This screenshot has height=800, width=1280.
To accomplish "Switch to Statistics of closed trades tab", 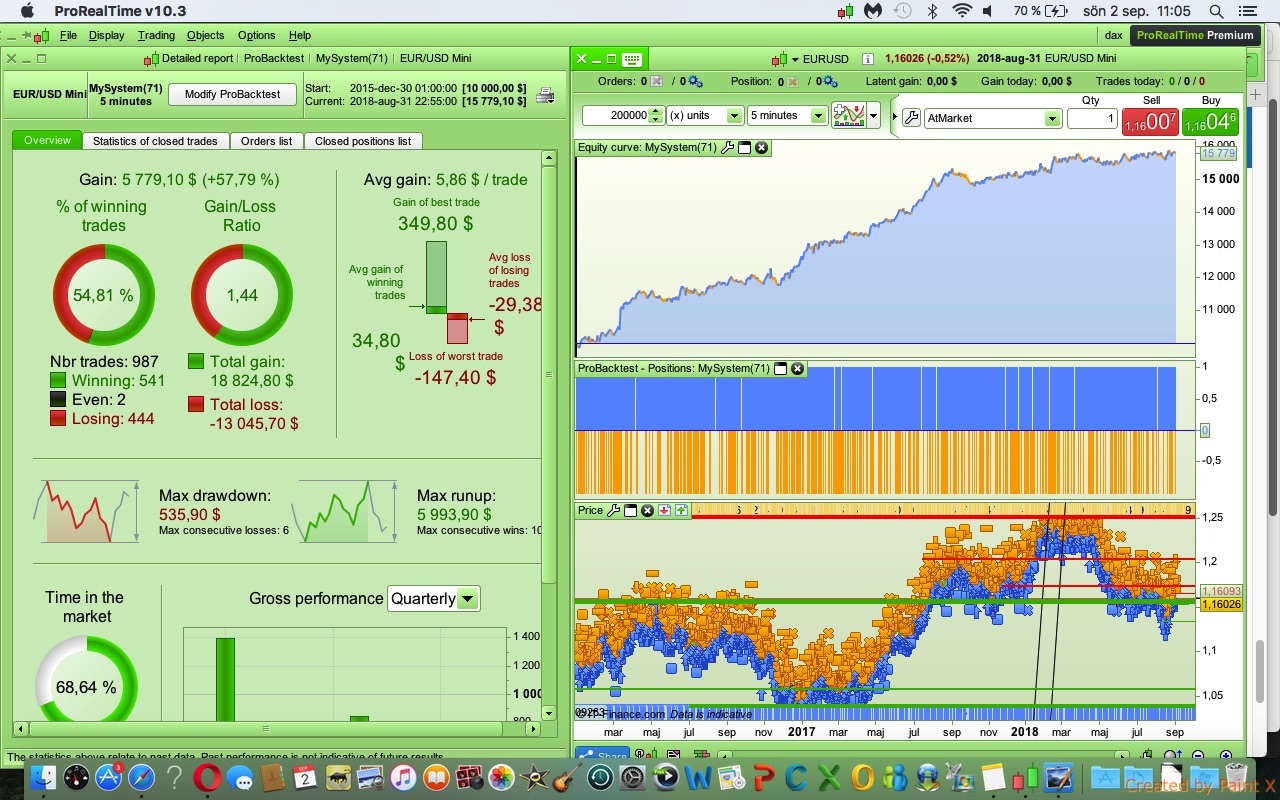I will coord(155,141).
